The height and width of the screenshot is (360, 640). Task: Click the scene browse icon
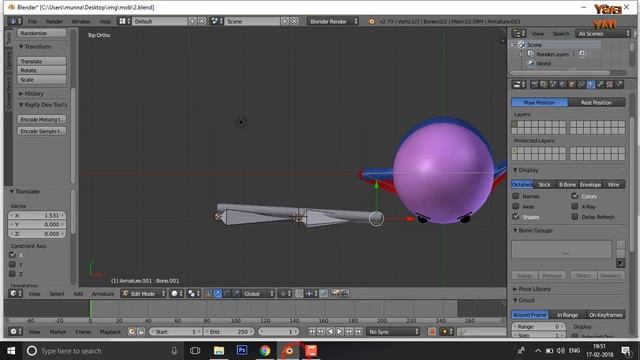216,21
